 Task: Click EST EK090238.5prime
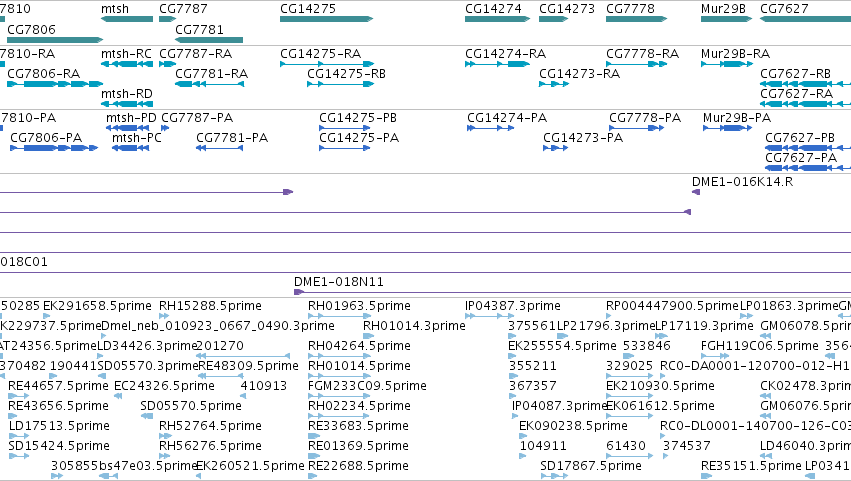[523, 436]
